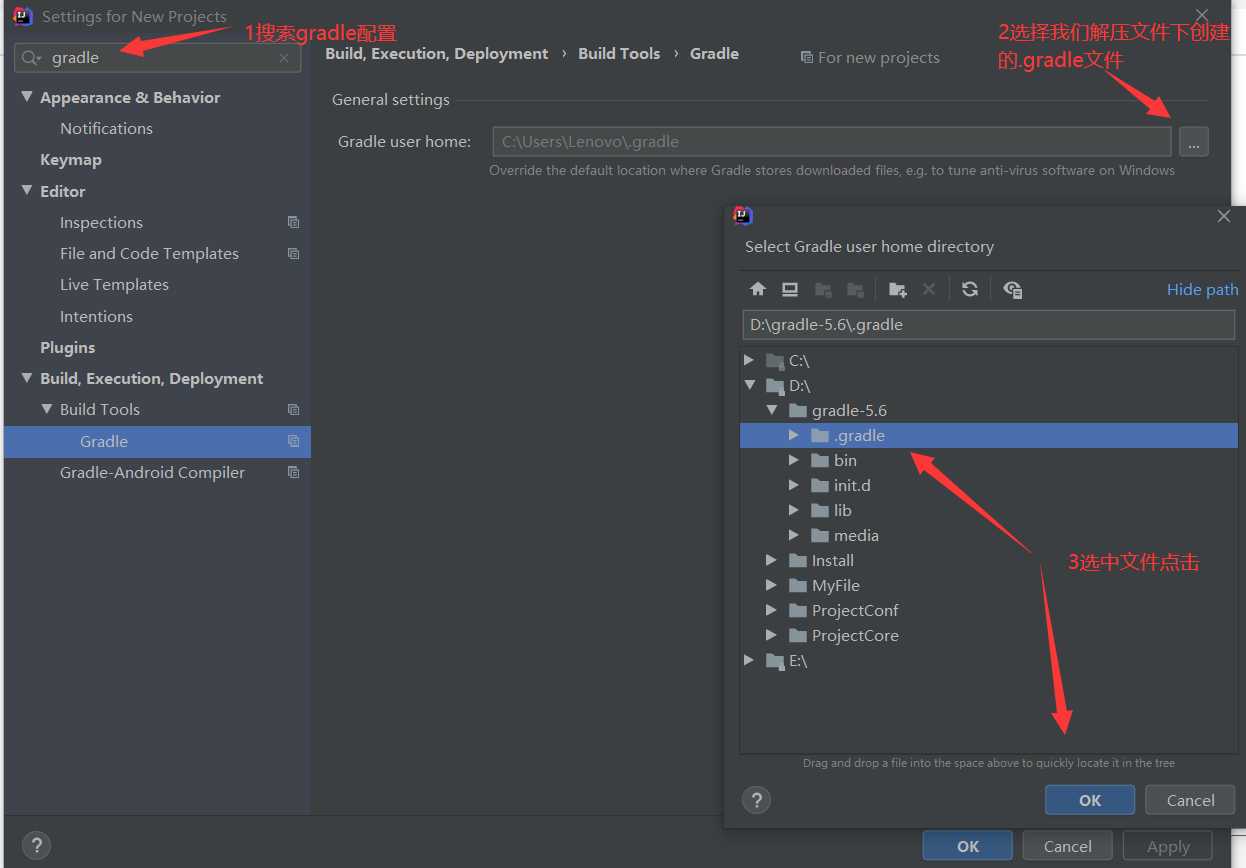The image size is (1246, 868).
Task: Open Intentions settings page
Action: (x=96, y=316)
